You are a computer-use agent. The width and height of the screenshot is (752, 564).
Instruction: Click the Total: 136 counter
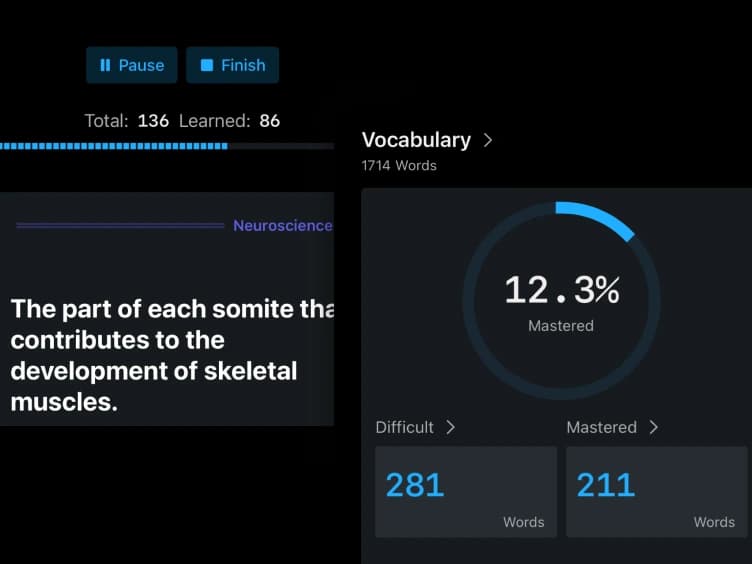pos(126,121)
